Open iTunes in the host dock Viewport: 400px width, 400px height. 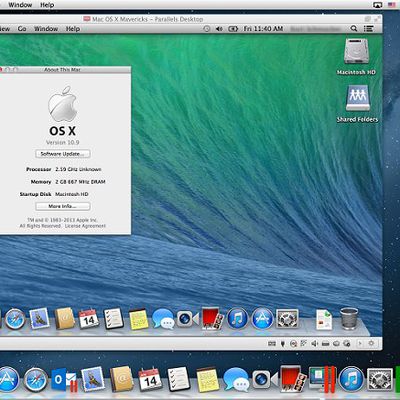click(x=351, y=379)
